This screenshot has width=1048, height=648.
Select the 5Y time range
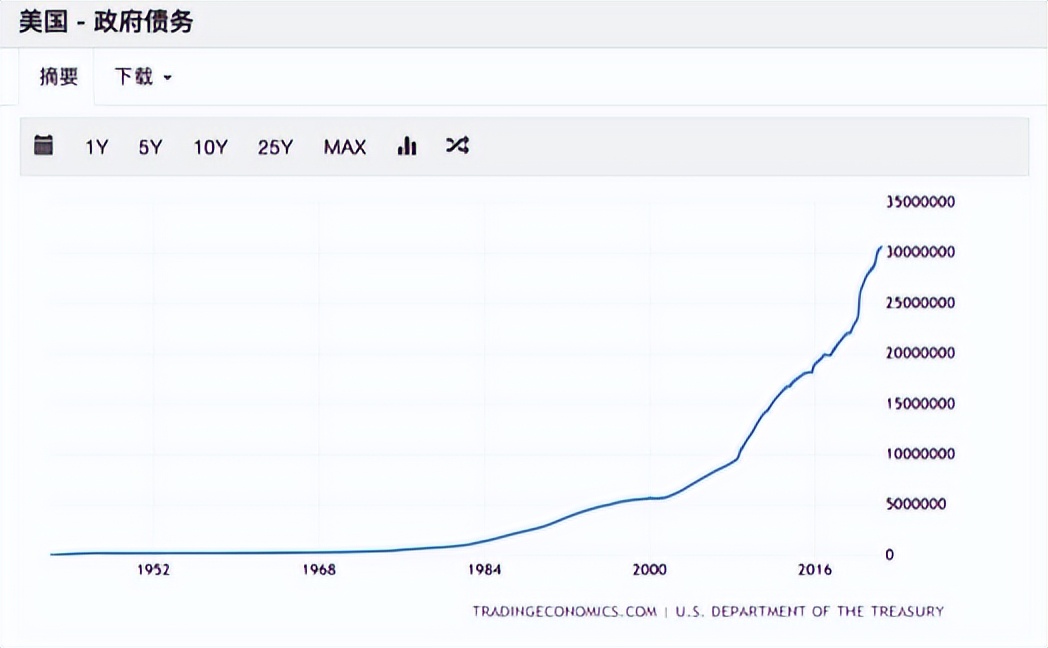coord(150,147)
